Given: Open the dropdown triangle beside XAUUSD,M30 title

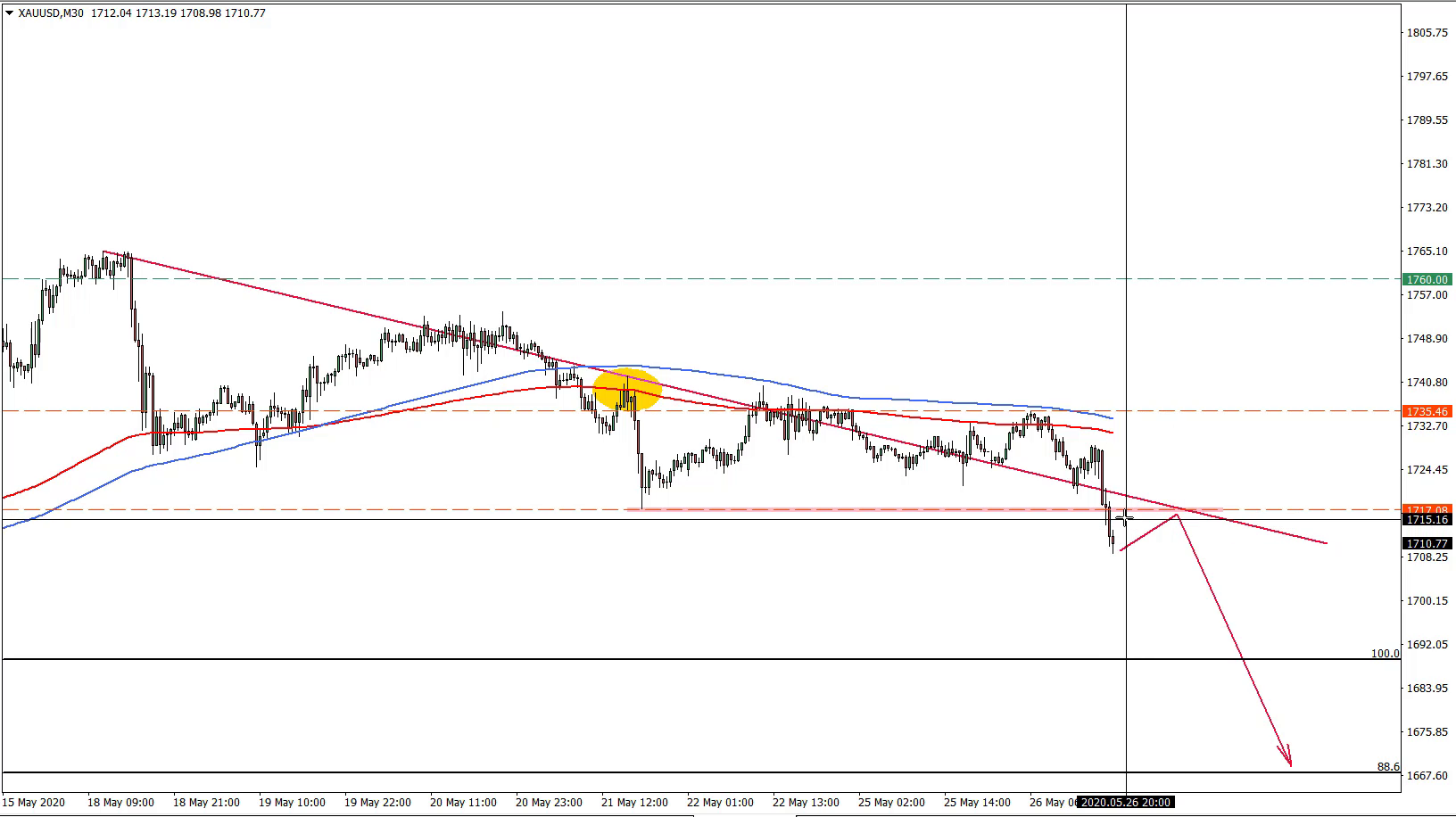Looking at the screenshot, I should (9, 13).
